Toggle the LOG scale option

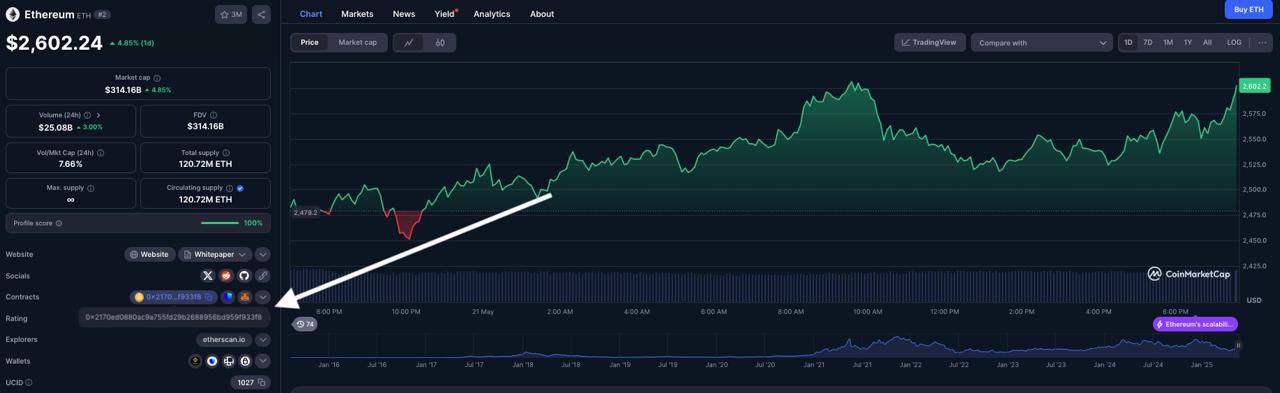click(1234, 42)
